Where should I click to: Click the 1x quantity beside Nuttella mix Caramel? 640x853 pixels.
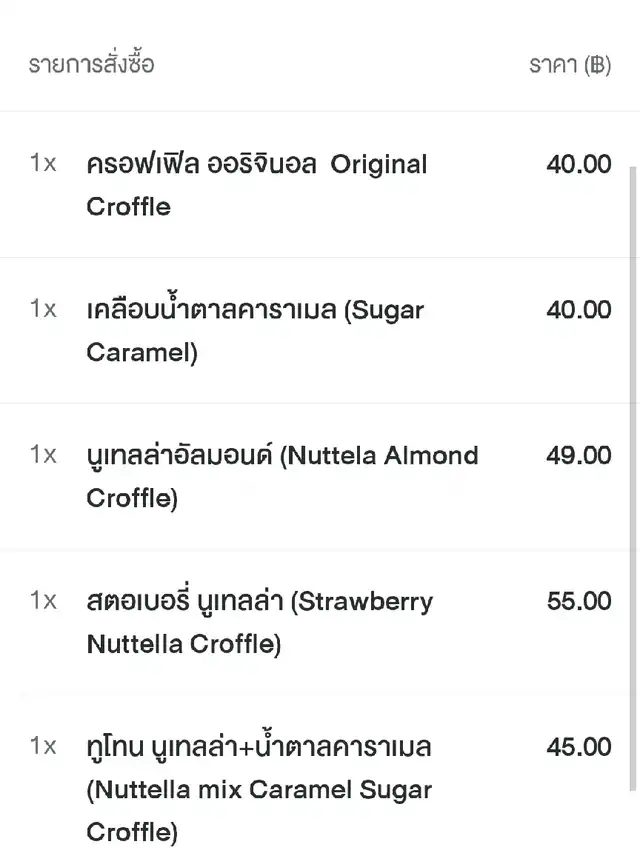43,747
